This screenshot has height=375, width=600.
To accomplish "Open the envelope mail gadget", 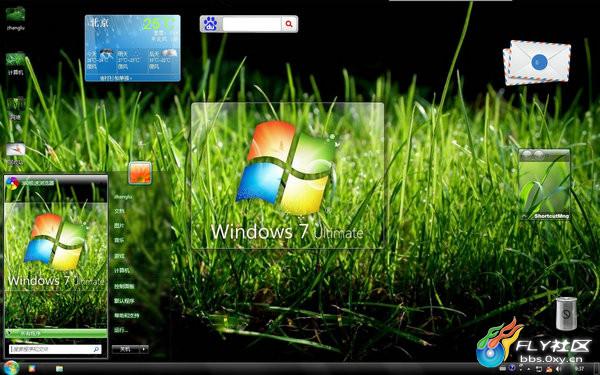I will 536,62.
